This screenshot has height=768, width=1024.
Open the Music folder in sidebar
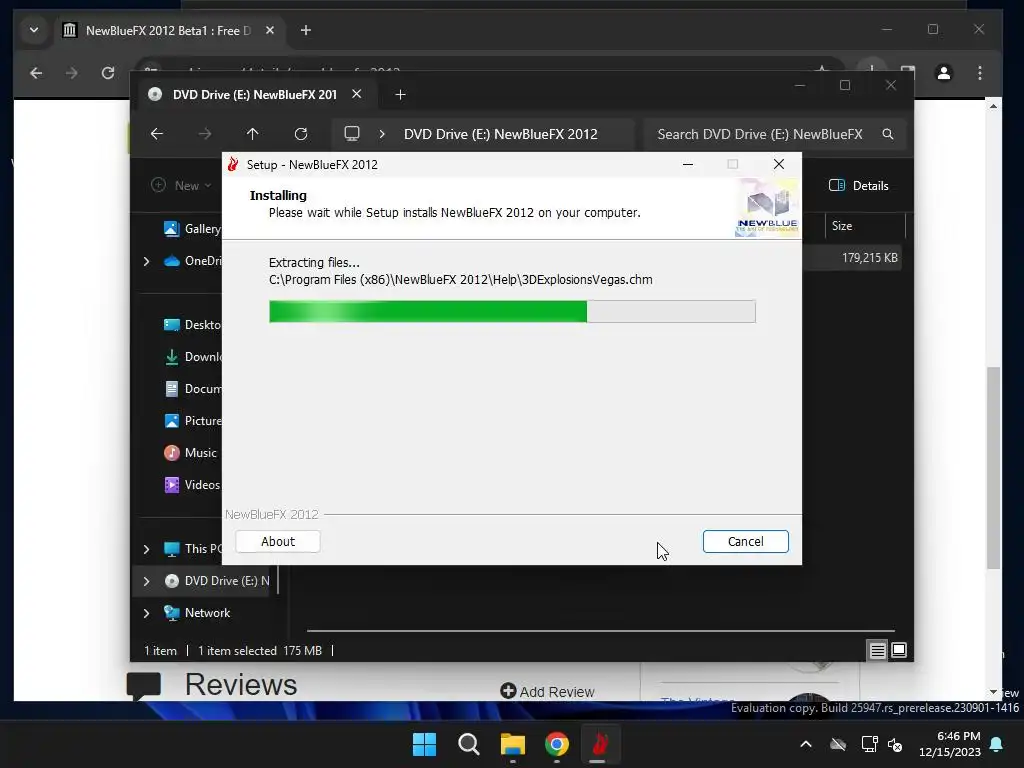tap(190, 453)
